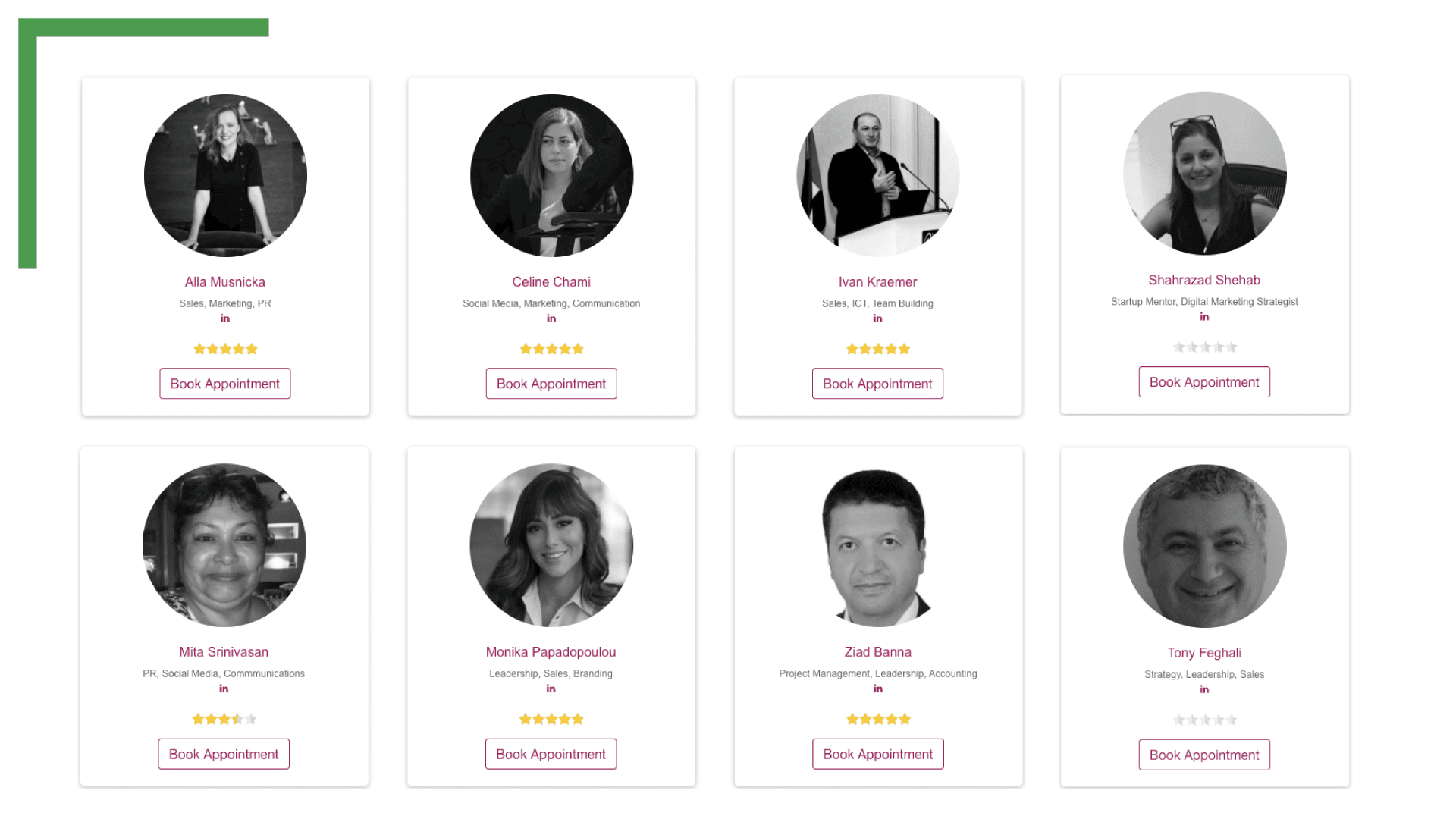Visit Shahrazad Shehab's LinkedIn icon
The image size is (1456, 819).
click(x=1204, y=317)
